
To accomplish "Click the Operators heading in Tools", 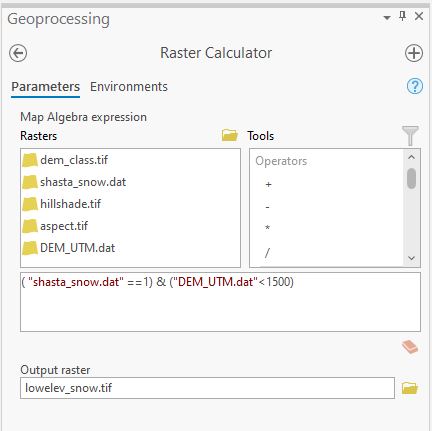I will (x=281, y=161).
